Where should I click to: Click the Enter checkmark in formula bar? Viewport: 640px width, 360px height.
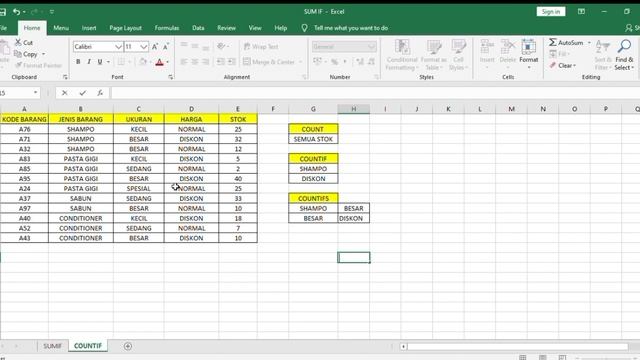(x=82, y=93)
